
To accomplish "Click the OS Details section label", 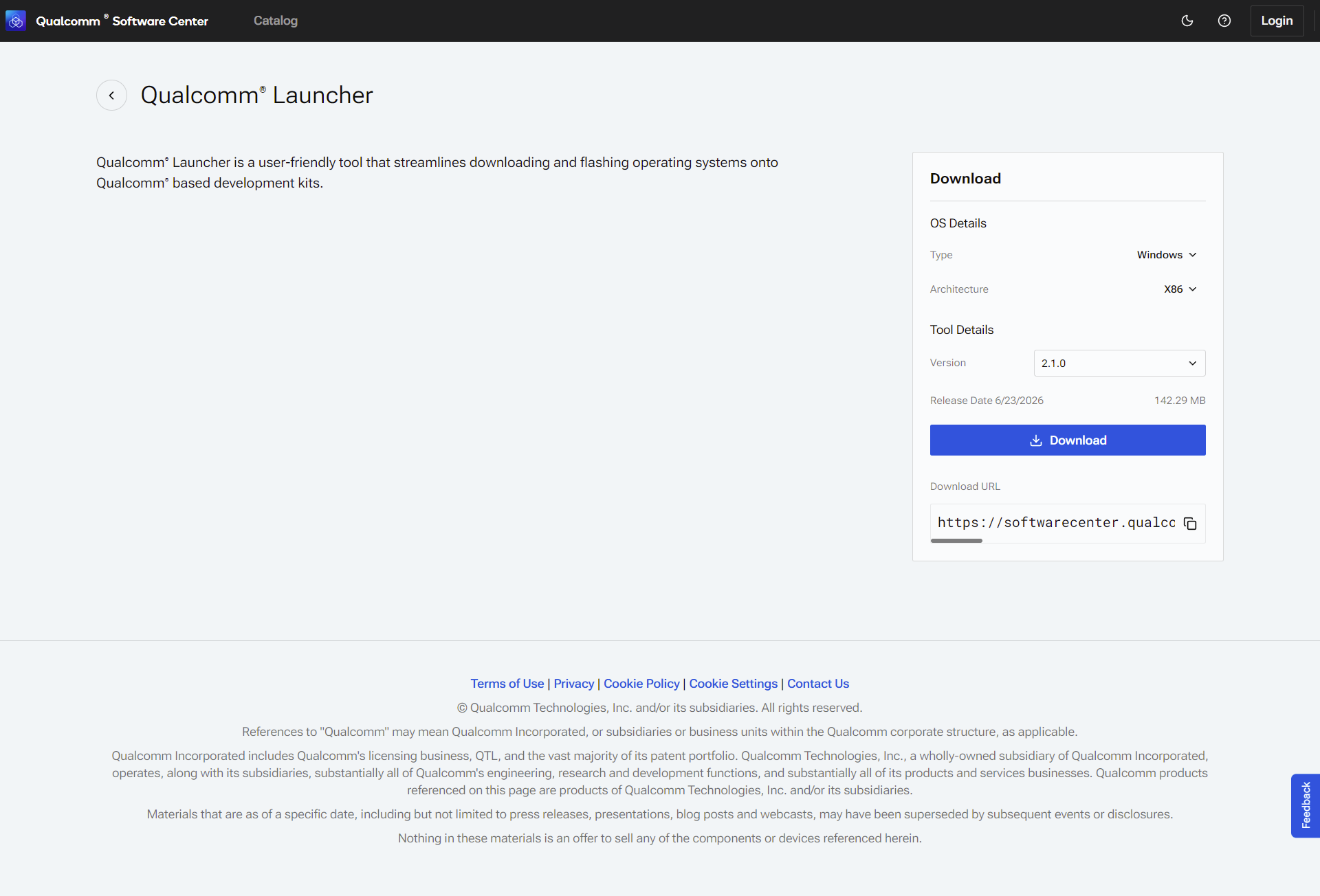I will click(958, 223).
